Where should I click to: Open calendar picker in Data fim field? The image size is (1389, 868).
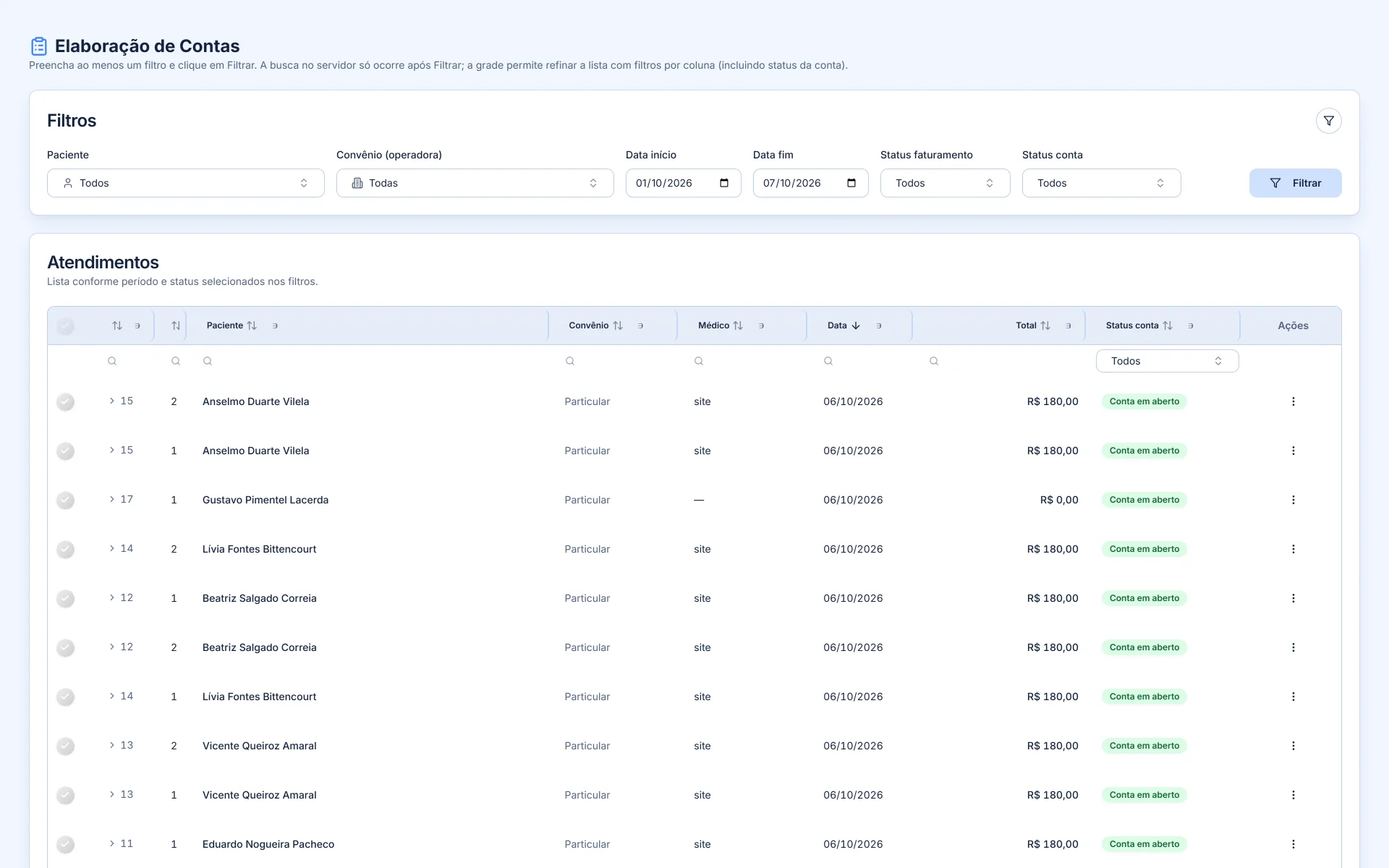851,183
